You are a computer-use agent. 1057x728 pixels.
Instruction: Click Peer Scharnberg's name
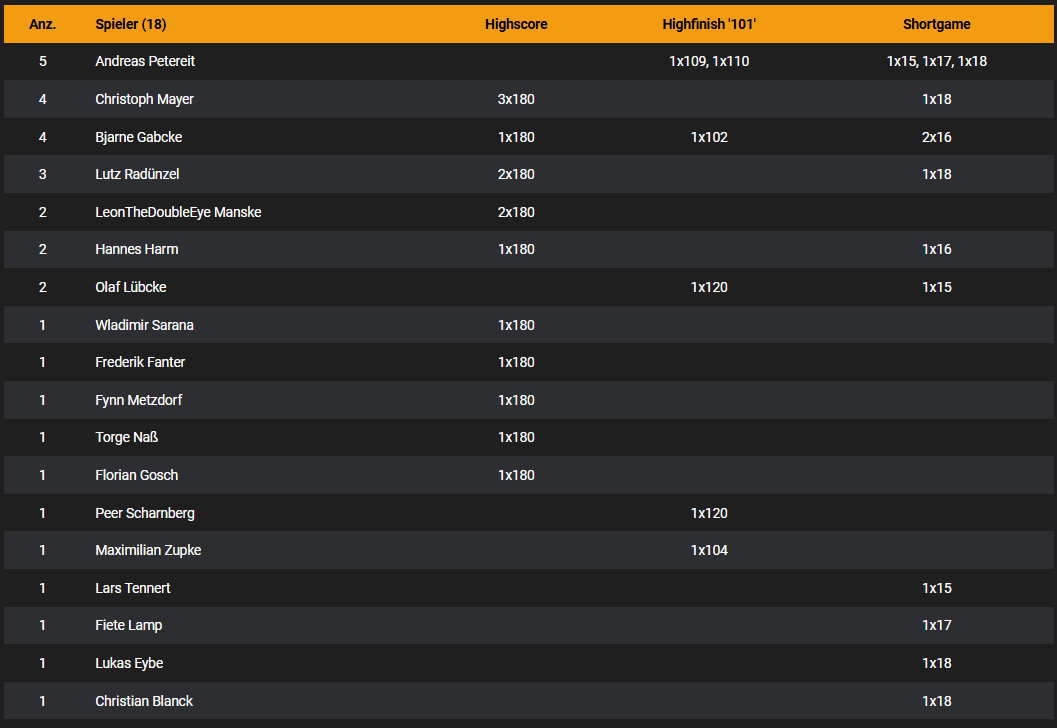point(145,513)
